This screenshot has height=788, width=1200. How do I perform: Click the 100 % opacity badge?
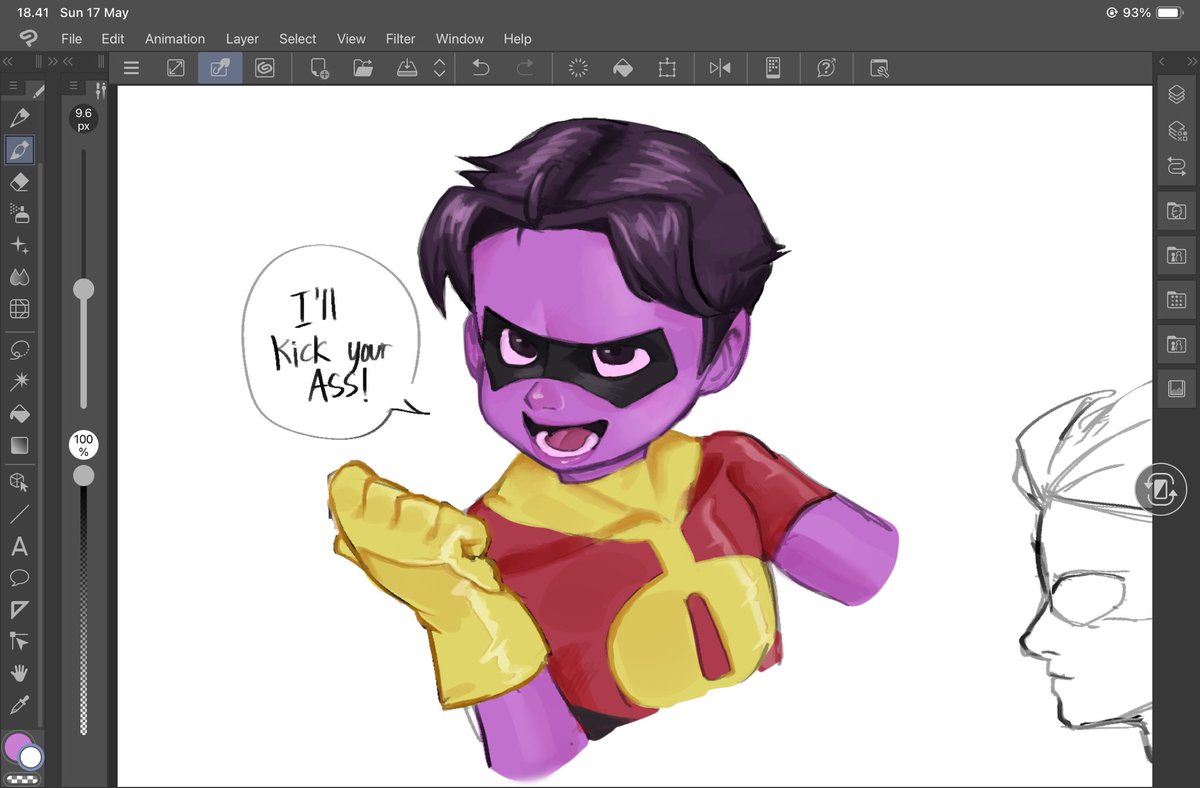pos(84,445)
